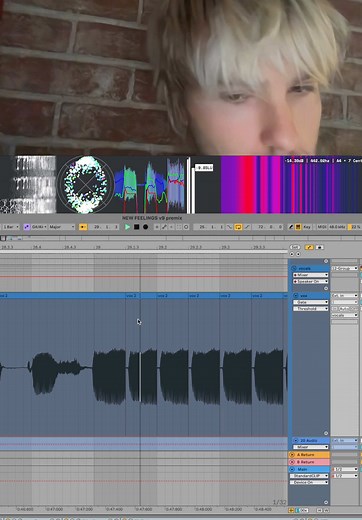Open the Speaker On control chooser

tap(310, 282)
